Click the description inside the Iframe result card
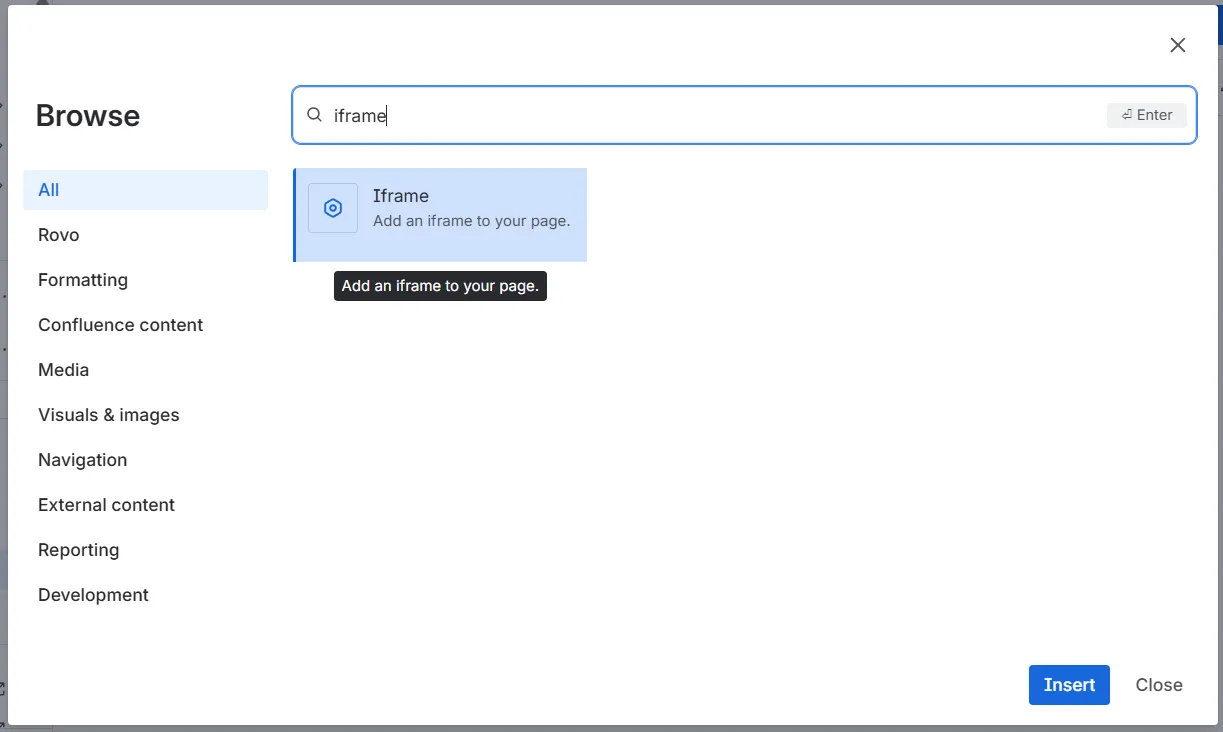 coord(471,221)
